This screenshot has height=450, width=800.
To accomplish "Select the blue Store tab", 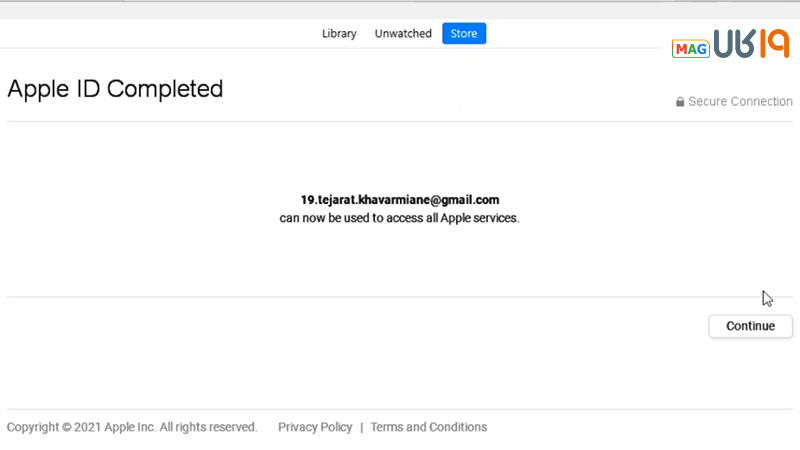I will pyautogui.click(x=464, y=34).
